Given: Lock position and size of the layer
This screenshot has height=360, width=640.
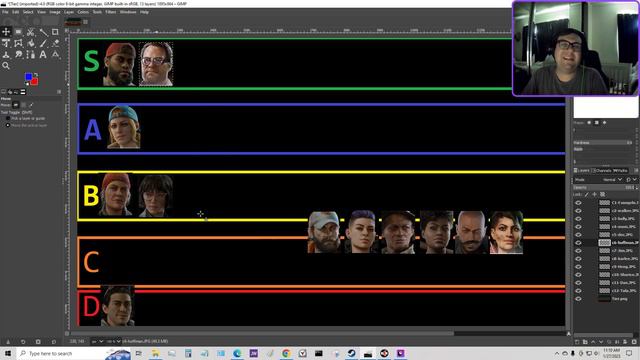Looking at the screenshot, I should coord(595,195).
